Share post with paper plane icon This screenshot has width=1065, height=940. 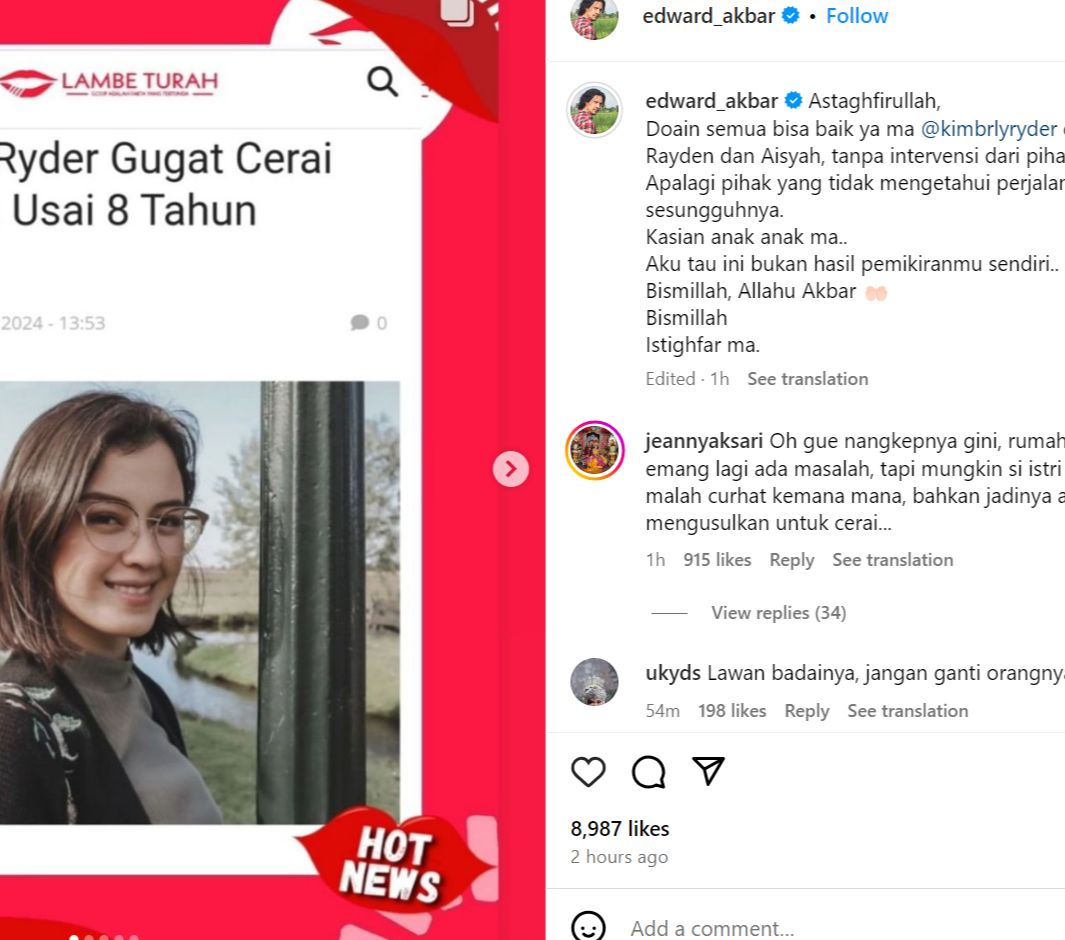pyautogui.click(x=708, y=771)
